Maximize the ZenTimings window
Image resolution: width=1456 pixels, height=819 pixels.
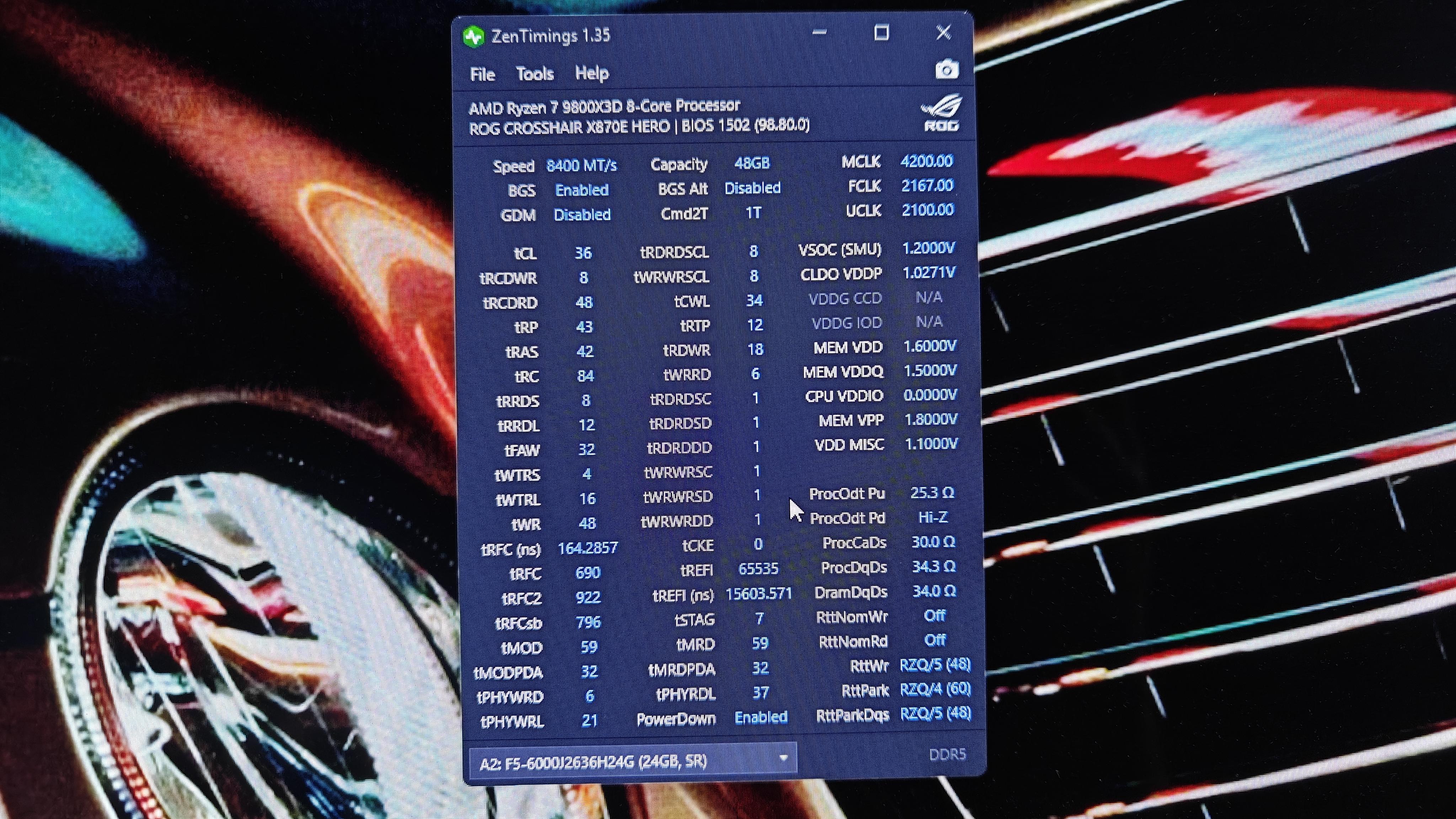coord(881,33)
